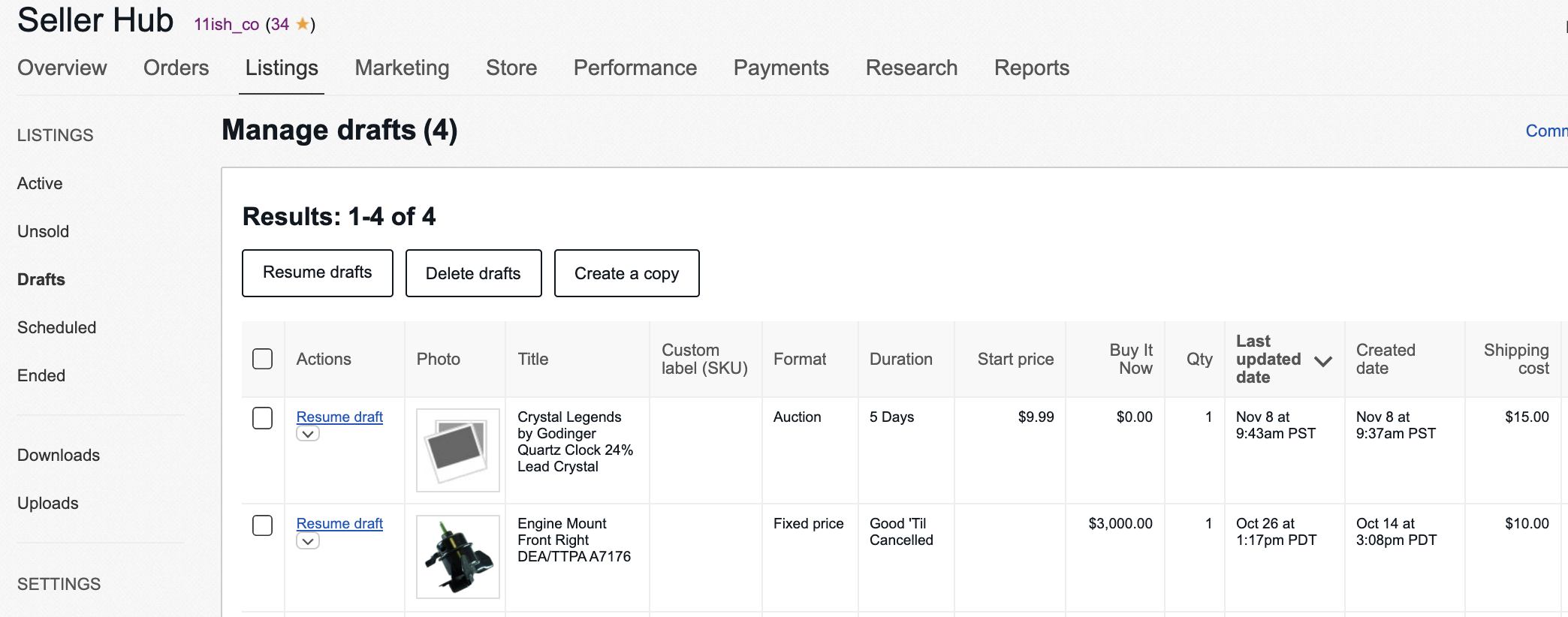Open the Research tab
Image resolution: width=1568 pixels, height=617 pixels.
click(x=912, y=68)
